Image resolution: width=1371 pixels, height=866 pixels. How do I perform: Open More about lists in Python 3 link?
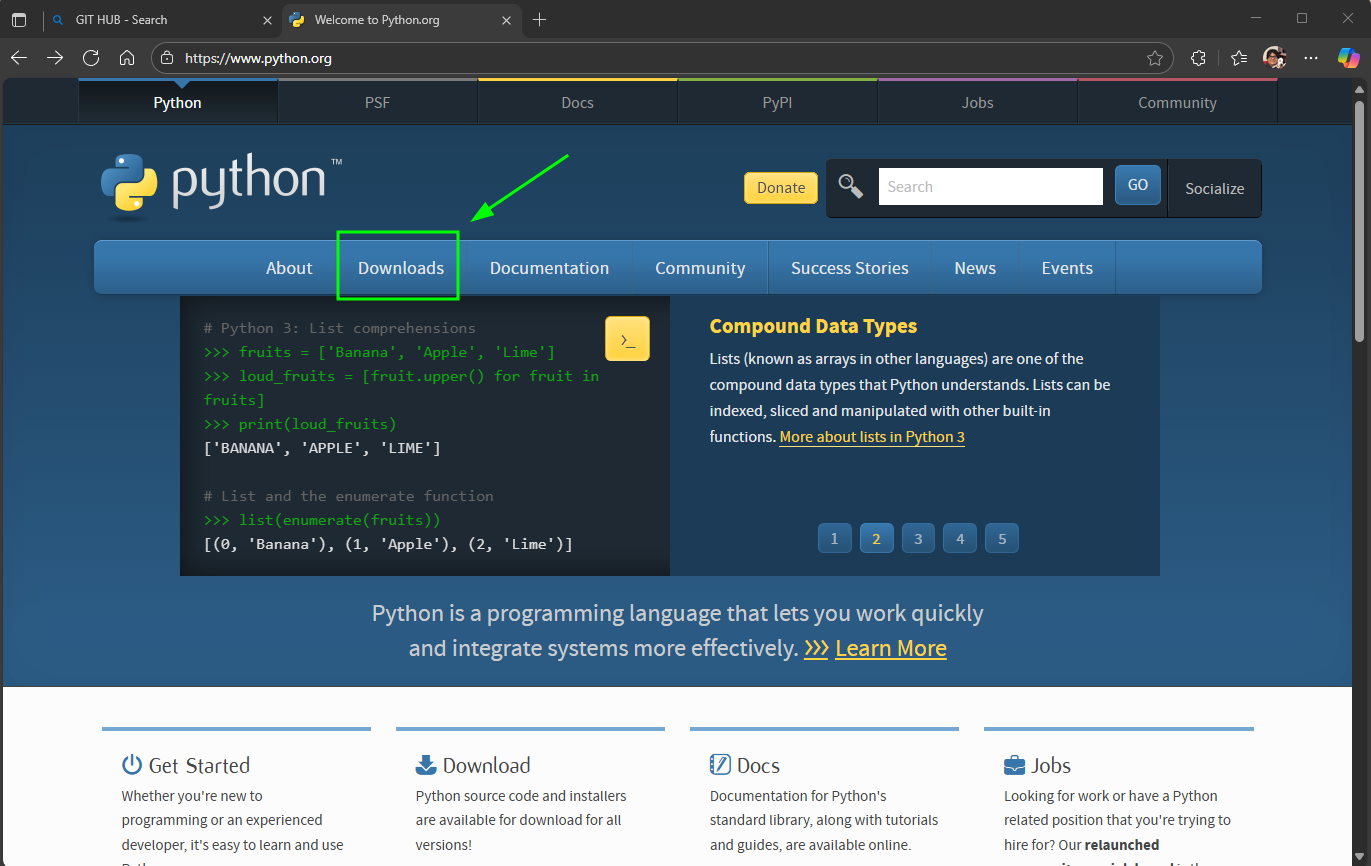871,437
